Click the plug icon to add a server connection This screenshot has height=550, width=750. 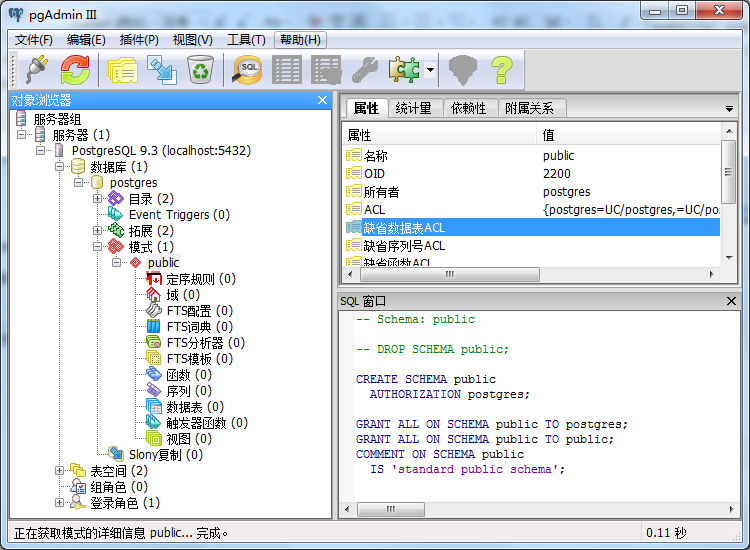tap(37, 70)
